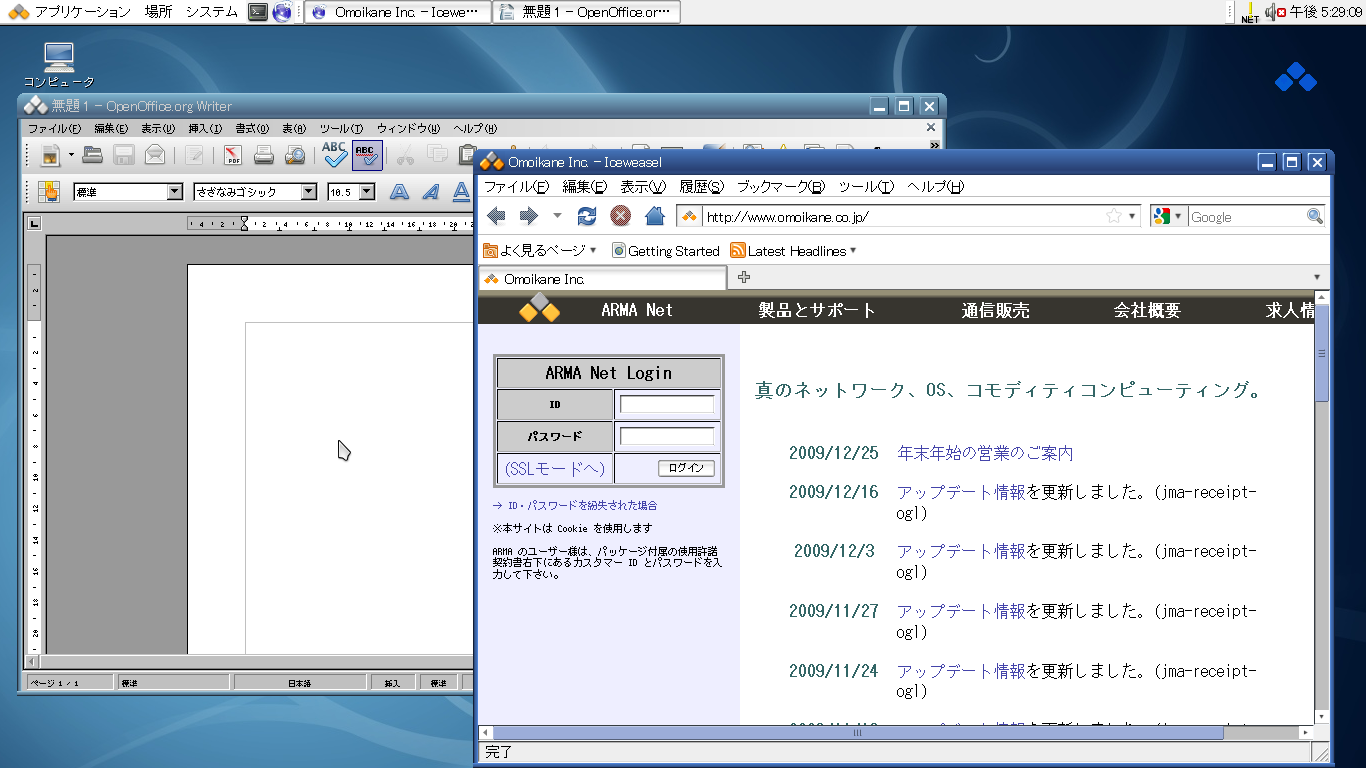The height and width of the screenshot is (768, 1366).
Task: Click the Cut scissors icon in Writer
Action: click(x=406, y=155)
